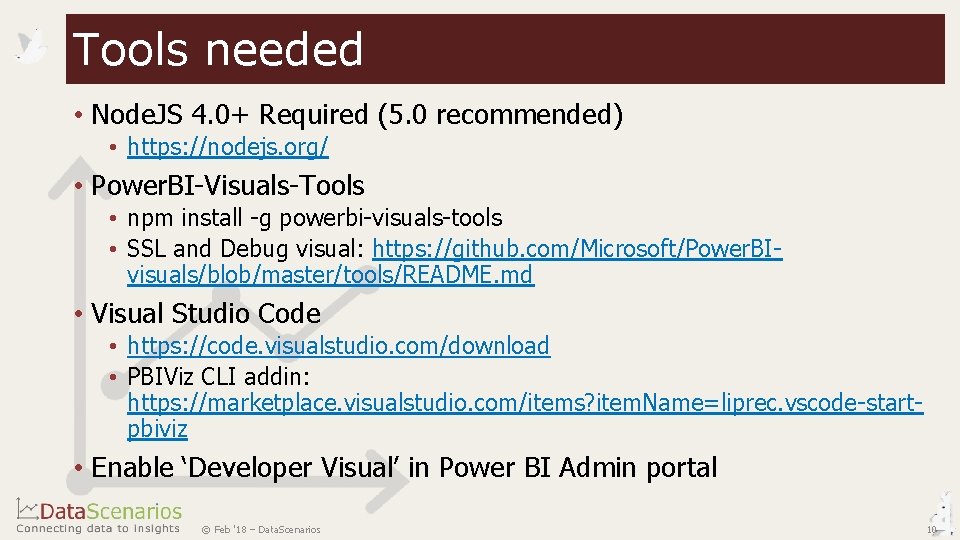Click the 'Connecting data to insights' tagline
This screenshot has height=540, width=960.
[98, 528]
